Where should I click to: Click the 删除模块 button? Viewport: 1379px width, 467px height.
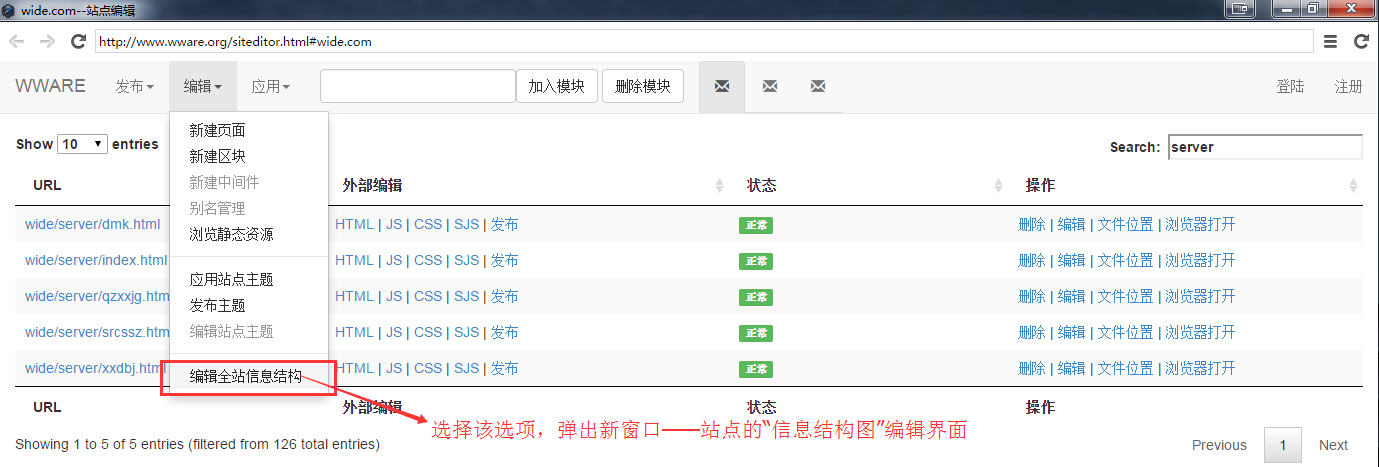tap(642, 87)
